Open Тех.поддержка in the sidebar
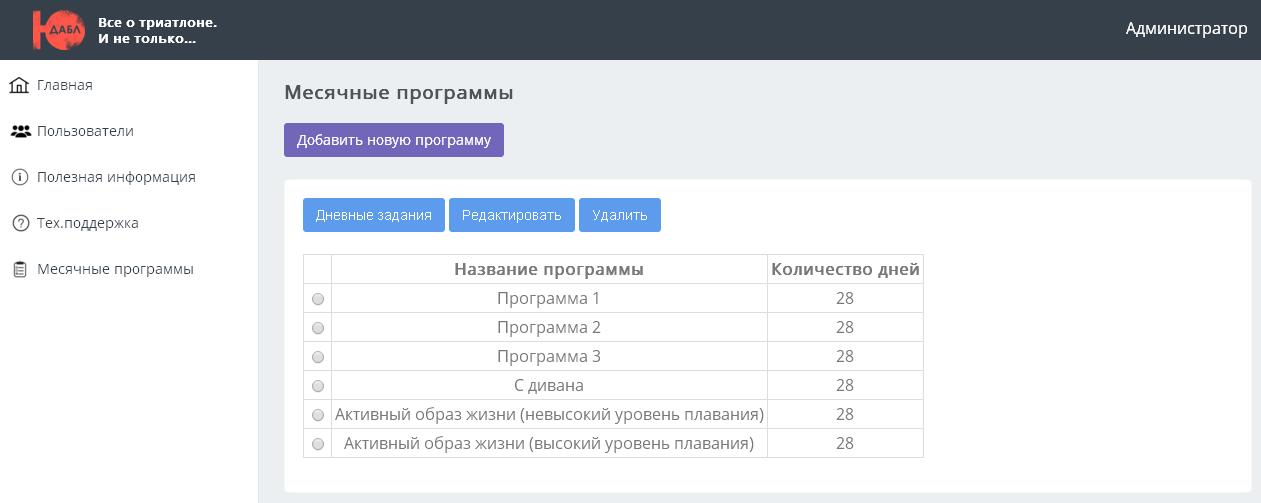The height and width of the screenshot is (503, 1261). tap(88, 223)
